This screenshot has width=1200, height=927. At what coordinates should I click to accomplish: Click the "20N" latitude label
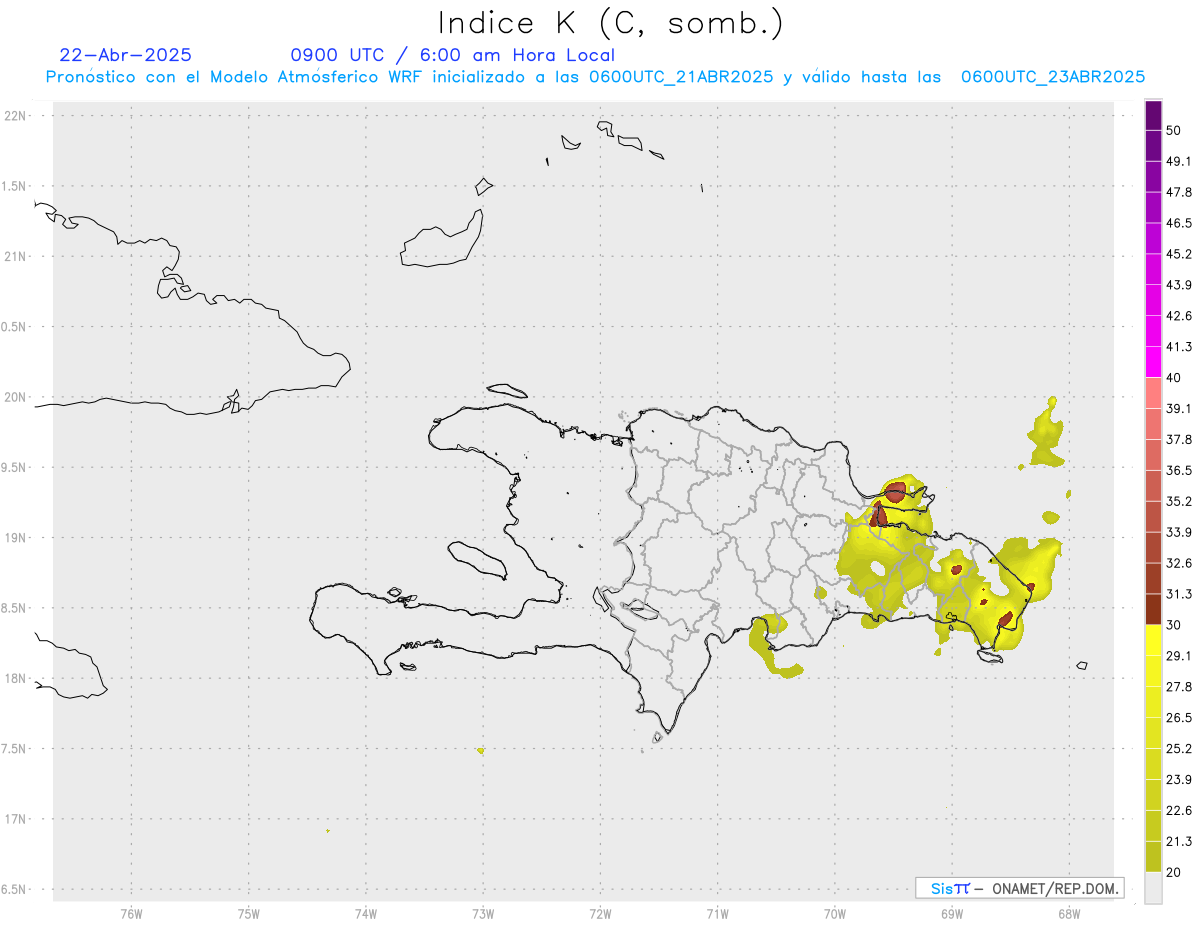tap(17, 397)
